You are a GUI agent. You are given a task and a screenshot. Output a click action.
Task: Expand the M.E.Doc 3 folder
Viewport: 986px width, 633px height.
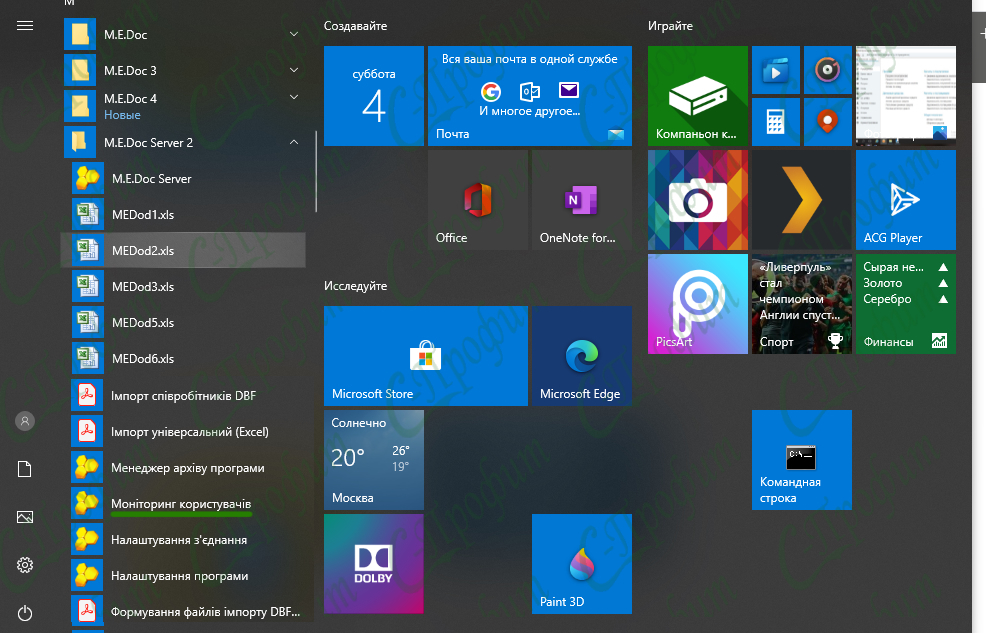tap(184, 70)
